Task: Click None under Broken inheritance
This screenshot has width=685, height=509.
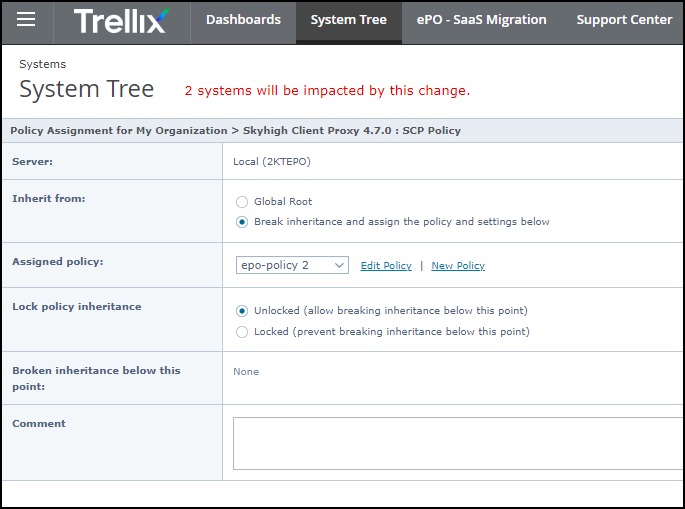Action: (246, 372)
